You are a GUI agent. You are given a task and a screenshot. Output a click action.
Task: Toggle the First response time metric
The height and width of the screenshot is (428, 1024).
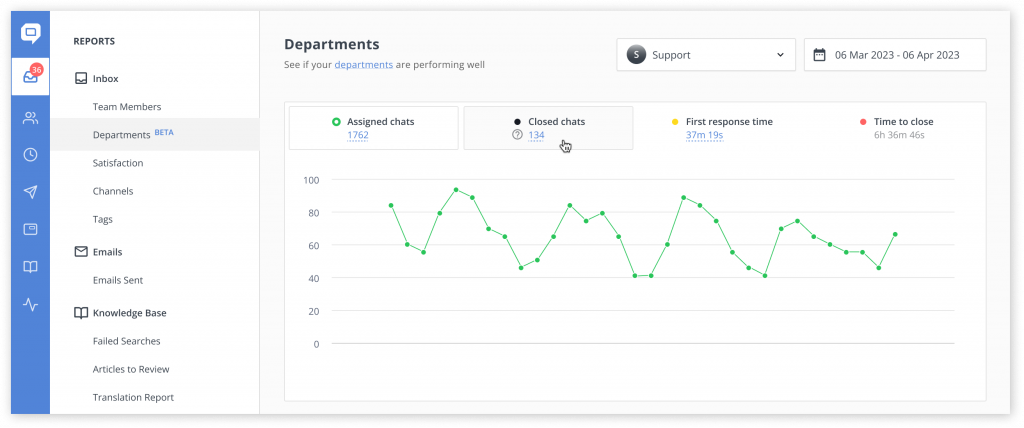[722, 128]
